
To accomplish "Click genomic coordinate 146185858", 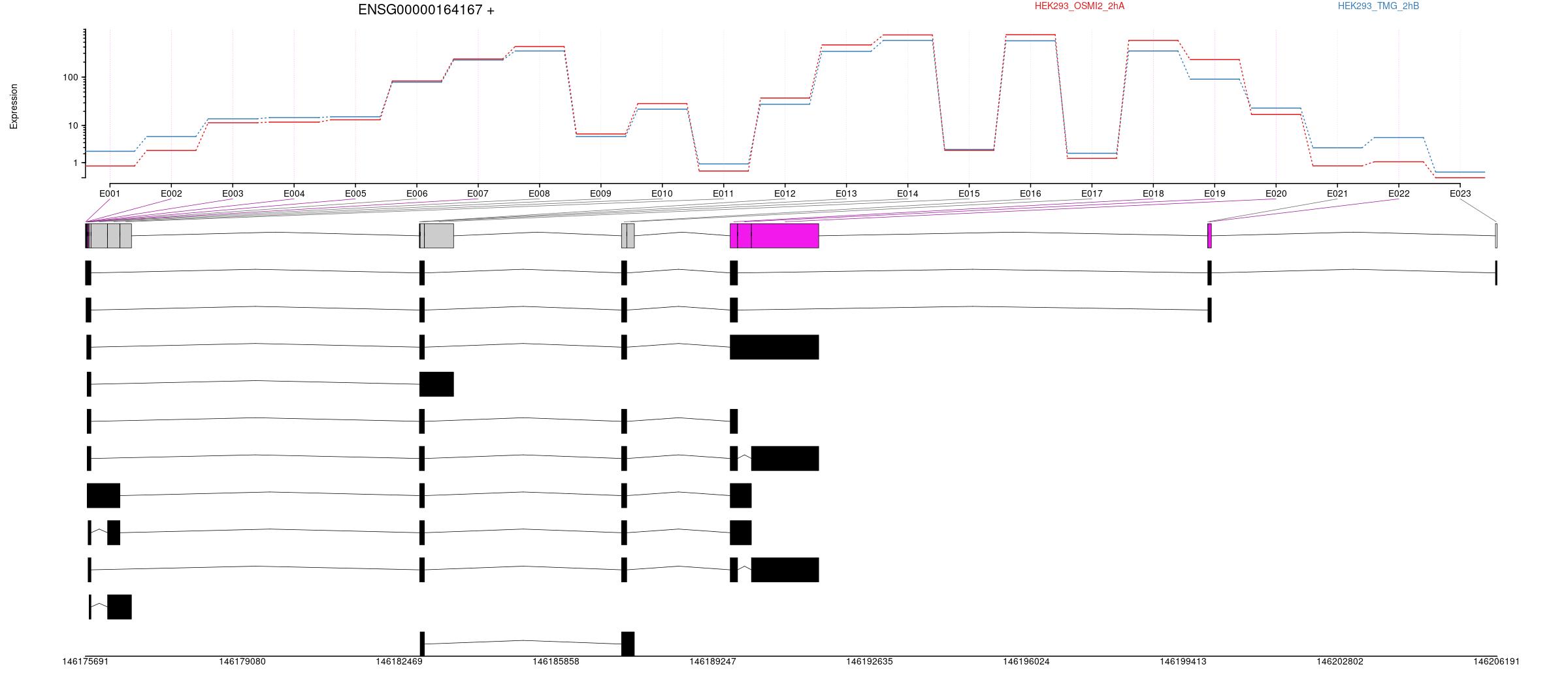I will click(556, 662).
